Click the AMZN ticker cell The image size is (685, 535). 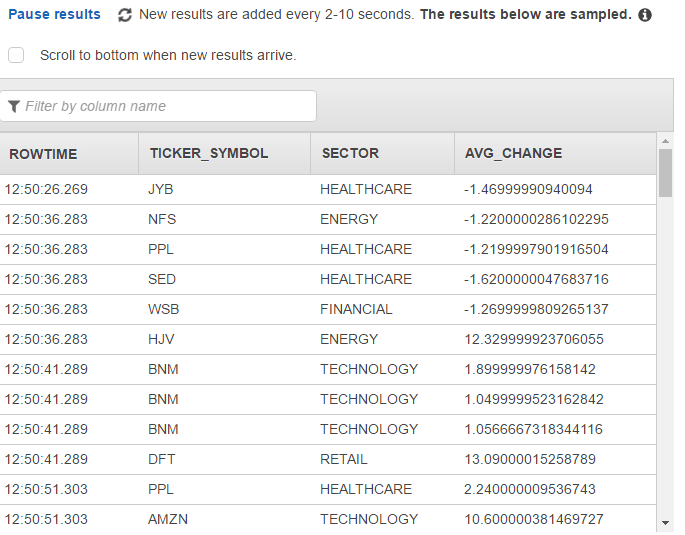168,519
